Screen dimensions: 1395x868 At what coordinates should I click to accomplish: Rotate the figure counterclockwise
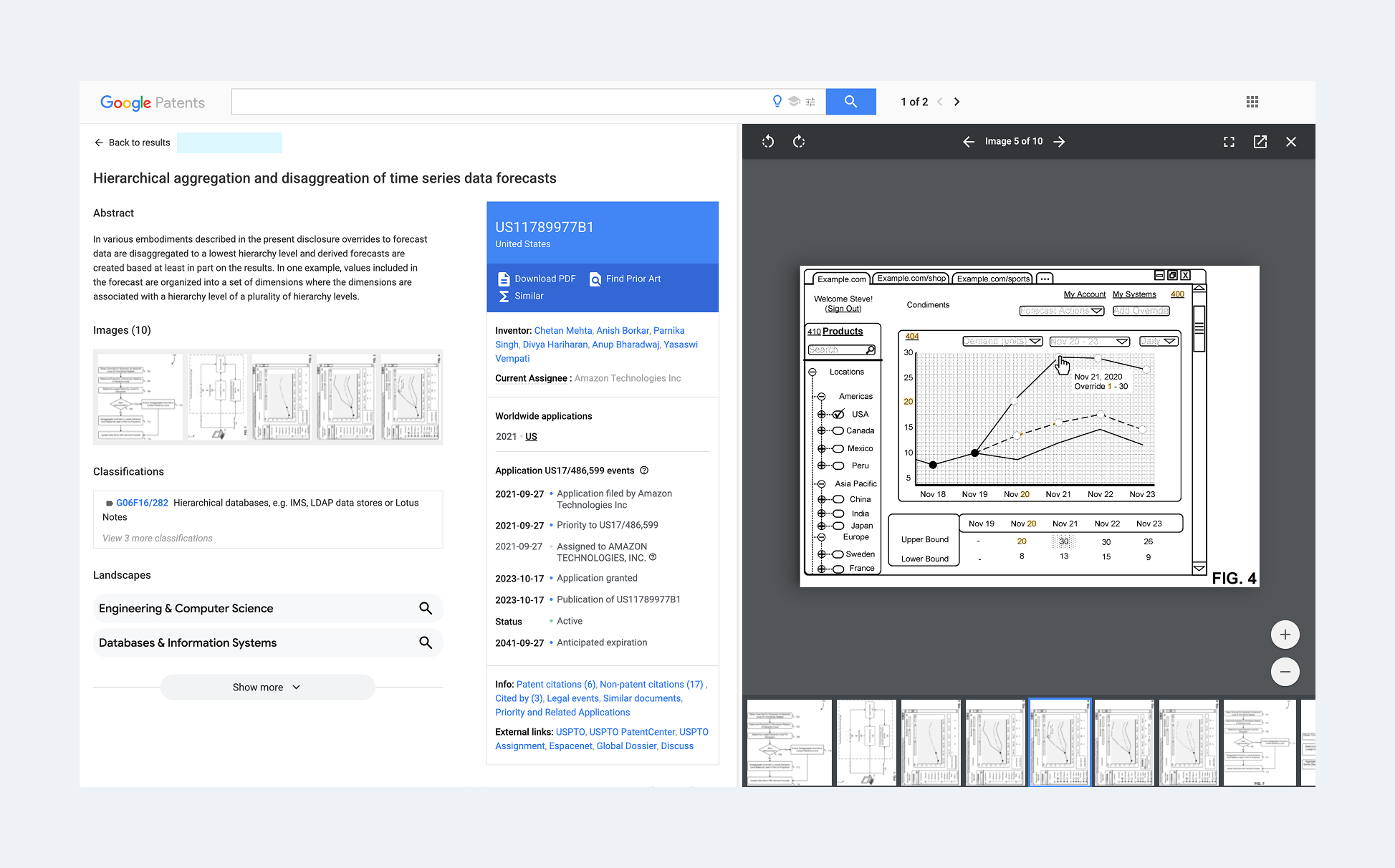768,142
